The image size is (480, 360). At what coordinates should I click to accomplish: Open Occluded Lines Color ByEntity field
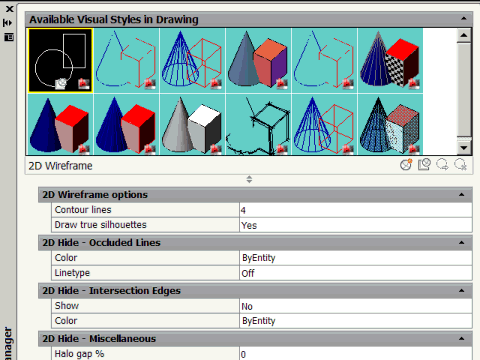[x=356, y=258]
